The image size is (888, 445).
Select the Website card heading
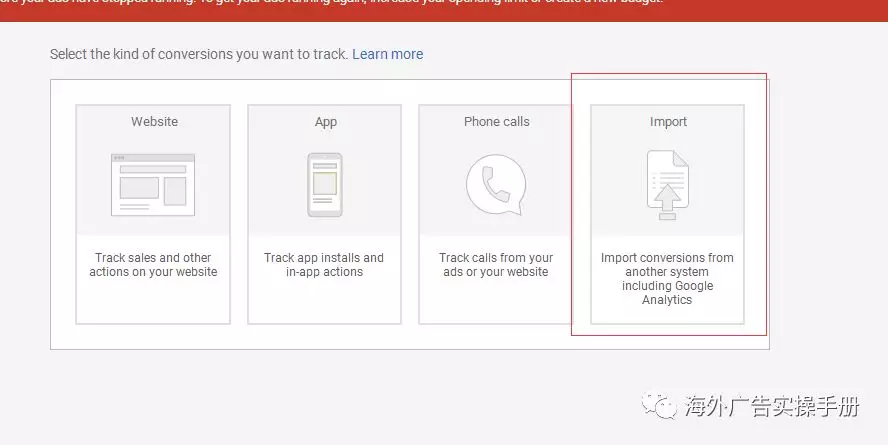154,122
